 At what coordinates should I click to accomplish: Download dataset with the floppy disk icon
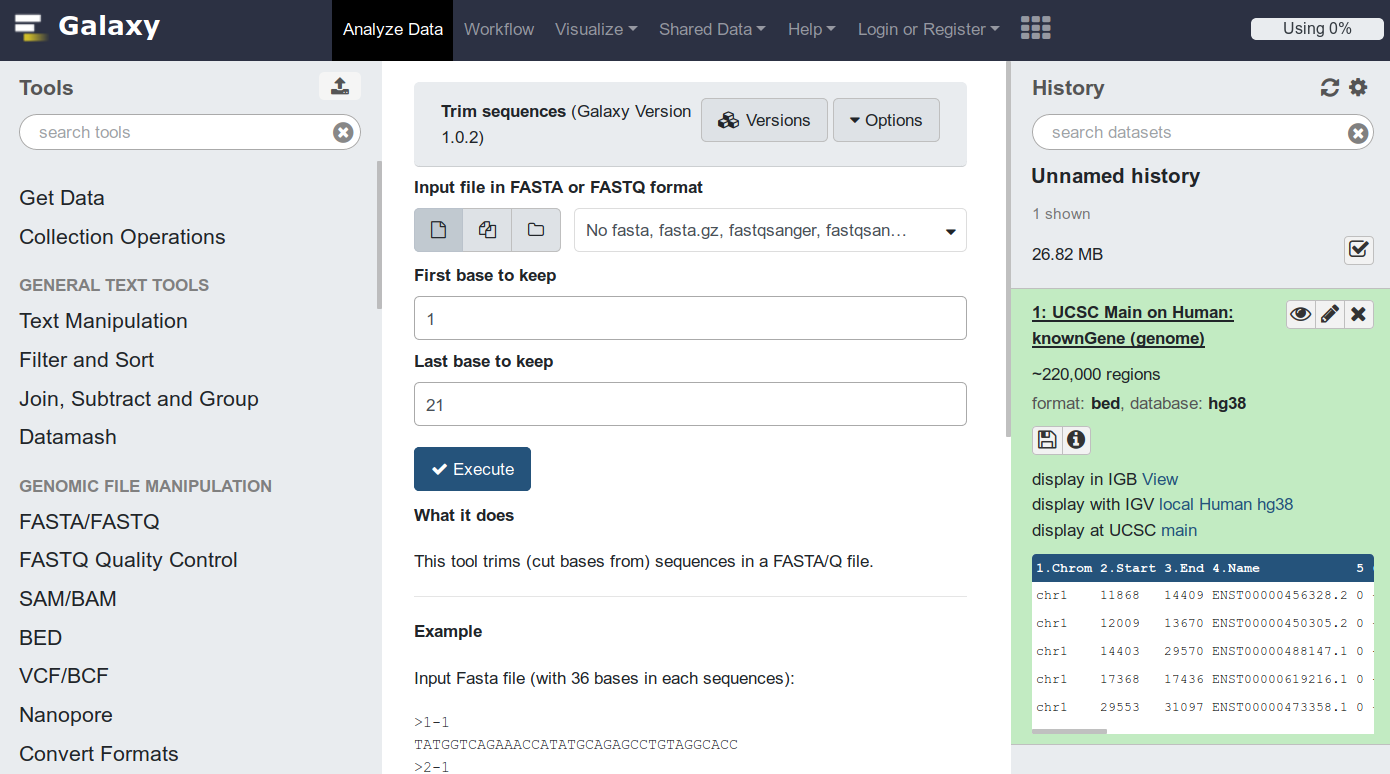(x=1047, y=440)
